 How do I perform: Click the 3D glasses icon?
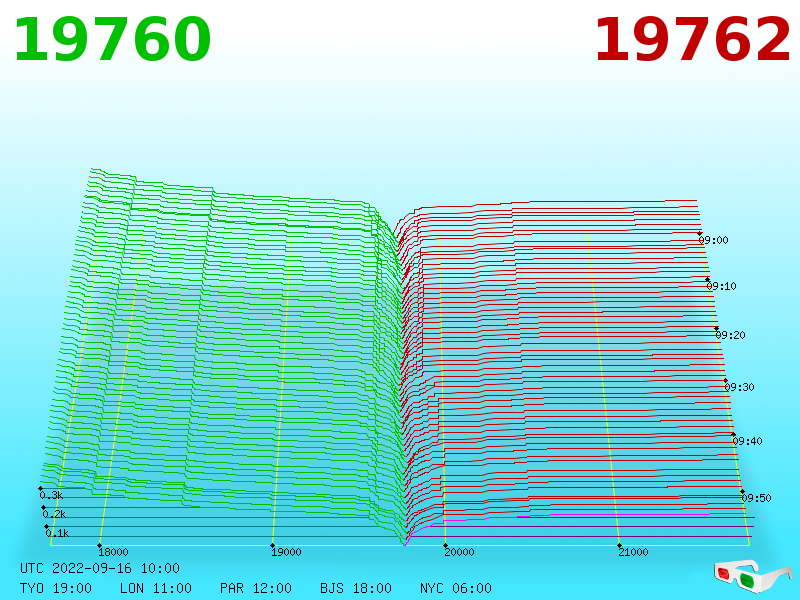(753, 577)
